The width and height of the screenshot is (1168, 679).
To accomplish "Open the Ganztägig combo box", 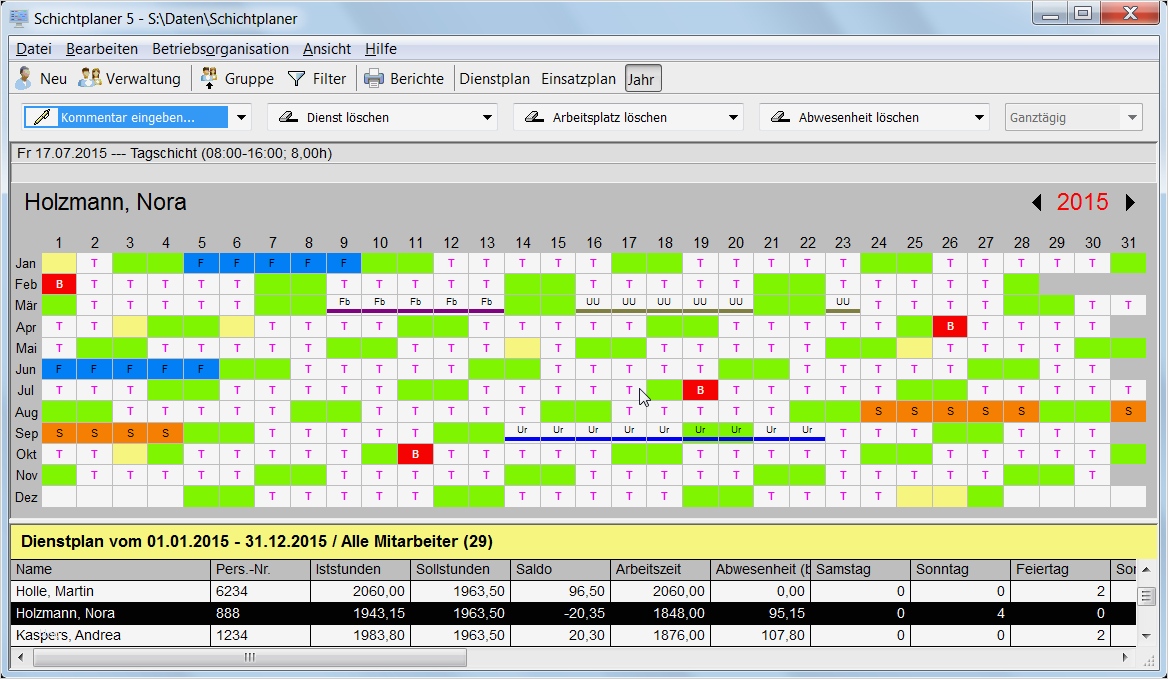I will (x=1073, y=118).
